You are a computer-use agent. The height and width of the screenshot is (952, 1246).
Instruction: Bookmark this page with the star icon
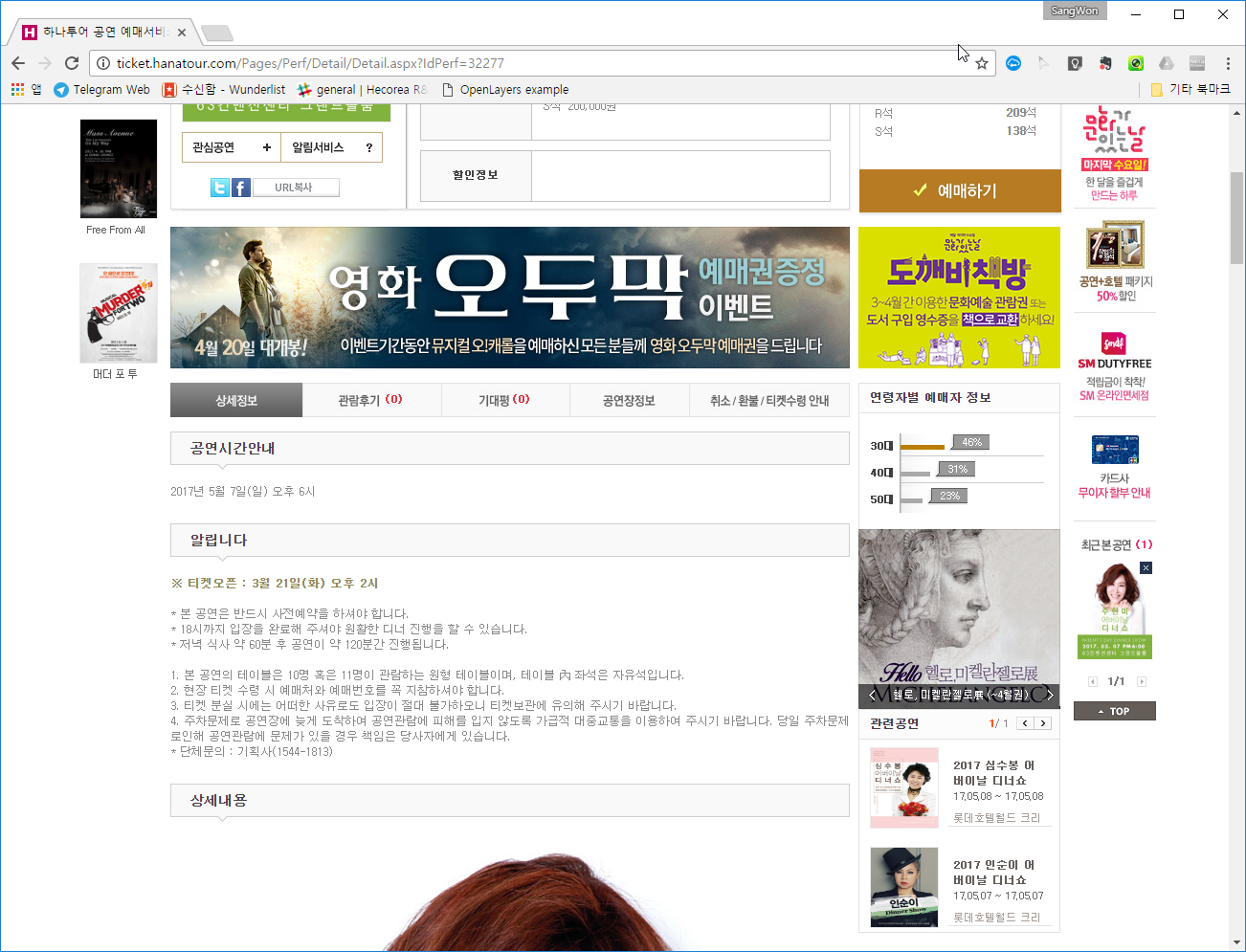981,63
